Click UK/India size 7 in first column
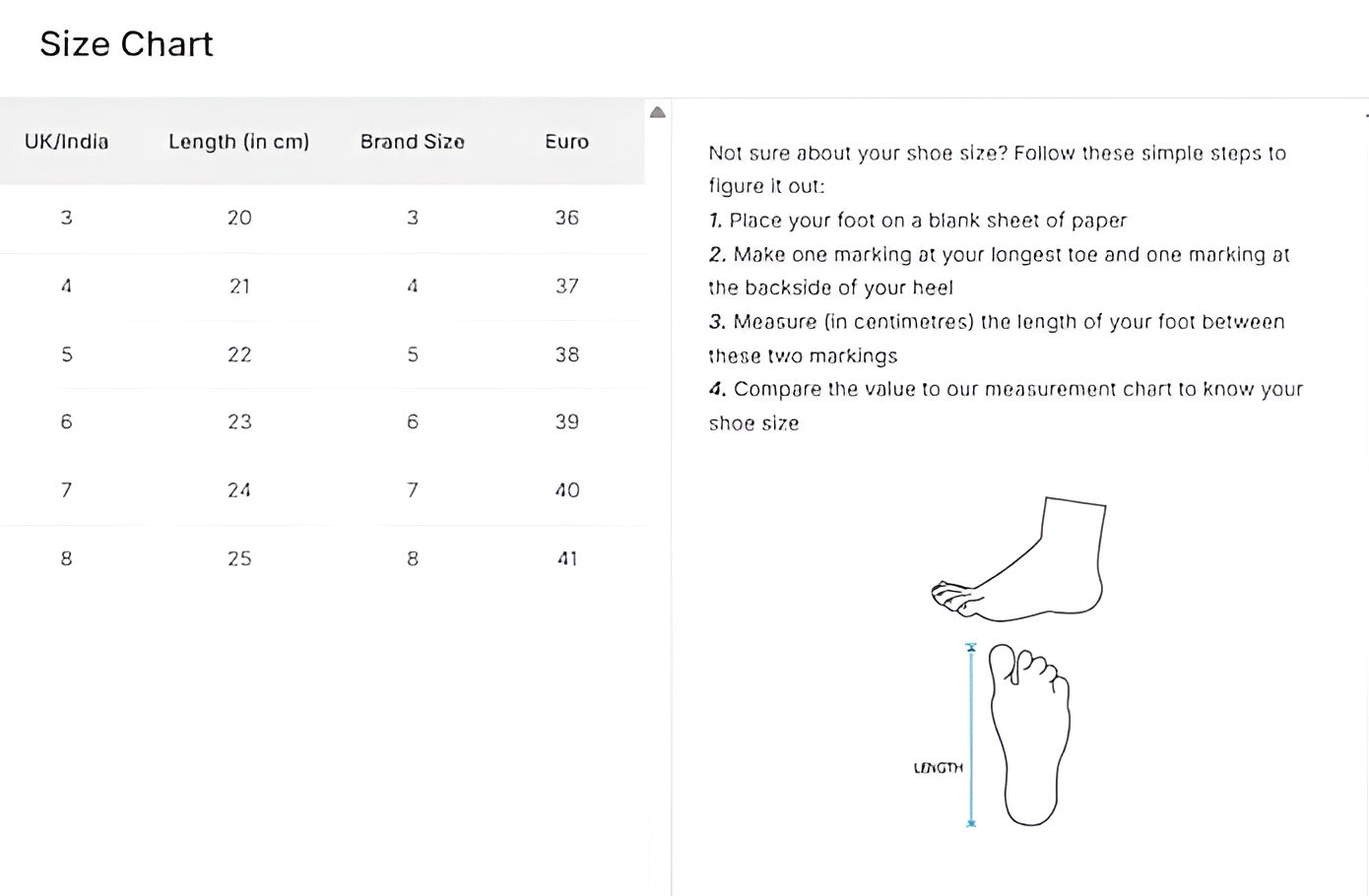Image resolution: width=1369 pixels, height=896 pixels. pyautogui.click(x=66, y=490)
